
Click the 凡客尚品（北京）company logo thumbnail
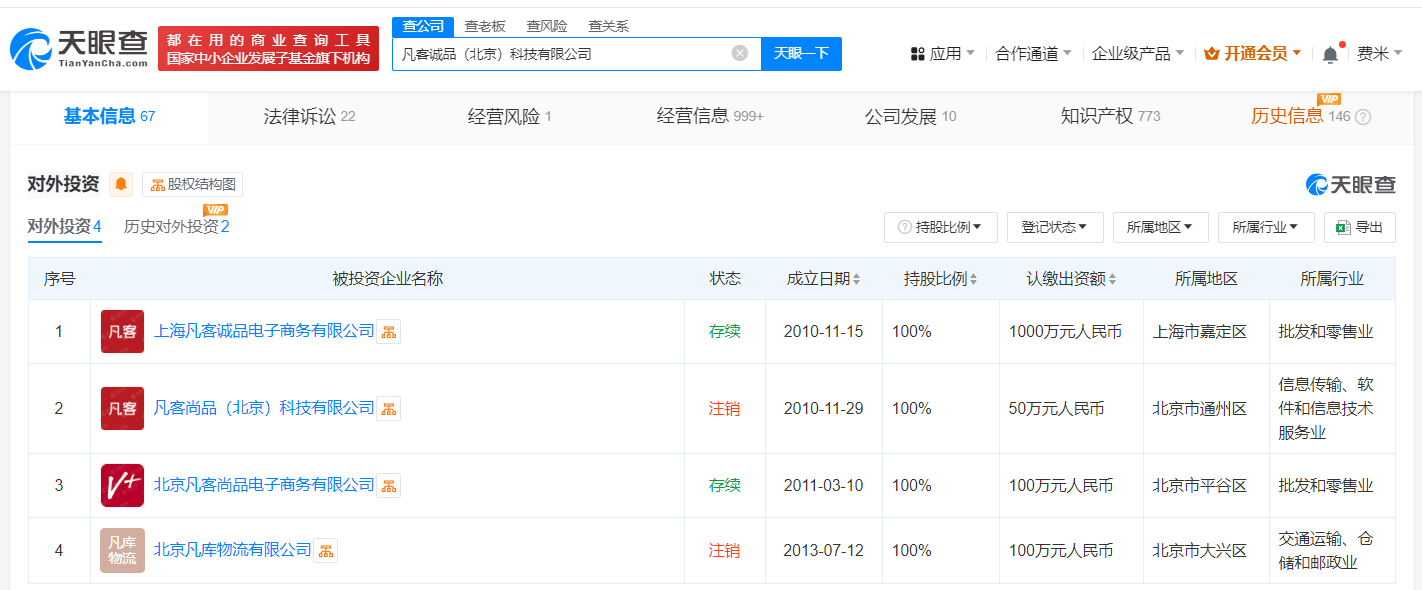tap(122, 408)
